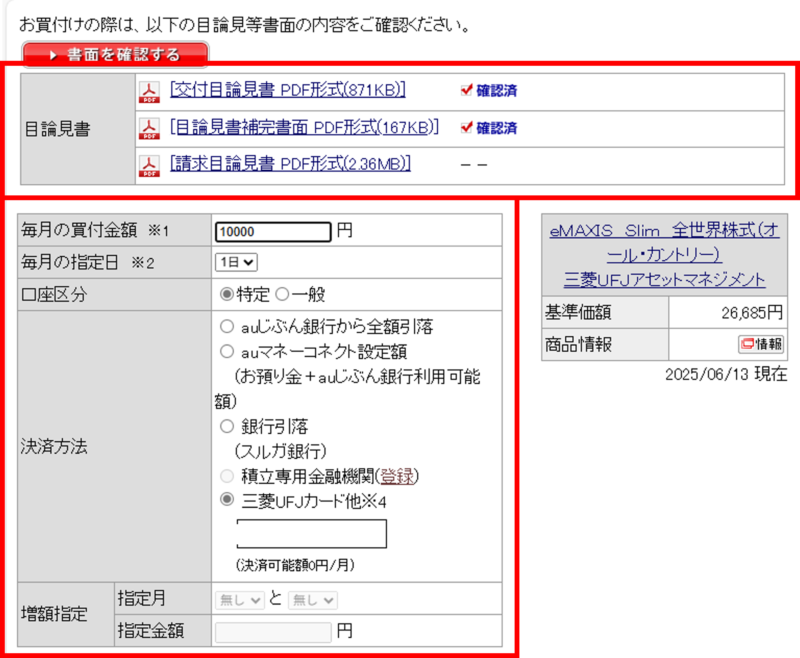The width and height of the screenshot is (800, 658).
Task: Open eMAXIS Slim 全世界株式 fund link
Action: pyautogui.click(x=664, y=242)
